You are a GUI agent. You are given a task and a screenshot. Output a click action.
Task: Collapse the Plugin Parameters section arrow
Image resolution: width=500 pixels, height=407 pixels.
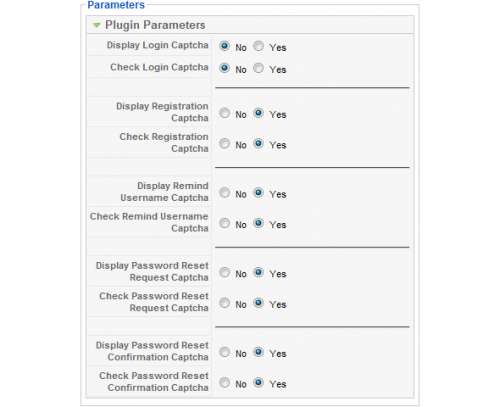tap(97, 25)
